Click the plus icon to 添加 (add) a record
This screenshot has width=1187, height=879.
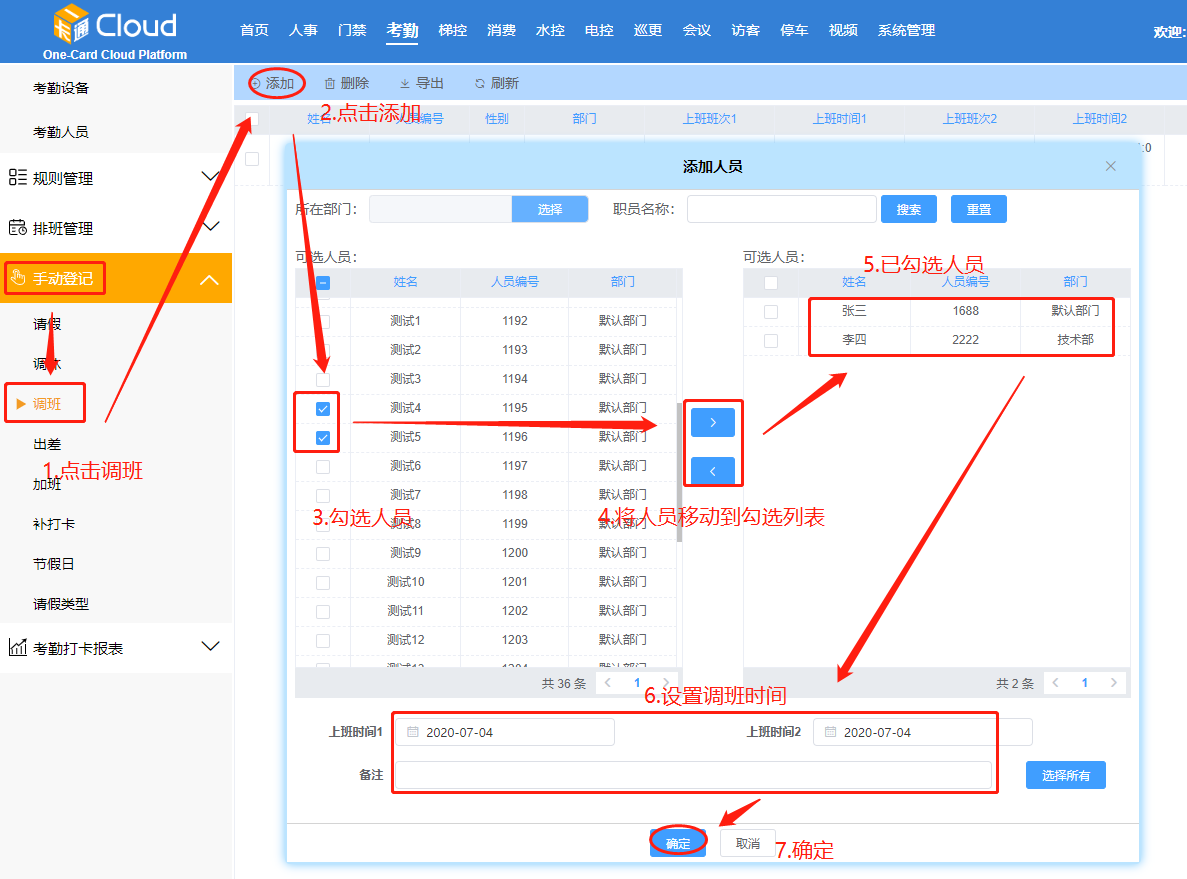257,83
